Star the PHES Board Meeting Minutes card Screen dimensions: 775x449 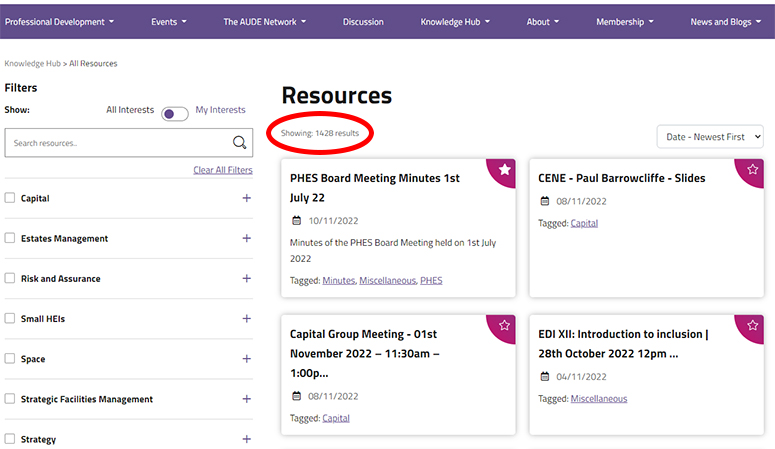click(x=505, y=170)
